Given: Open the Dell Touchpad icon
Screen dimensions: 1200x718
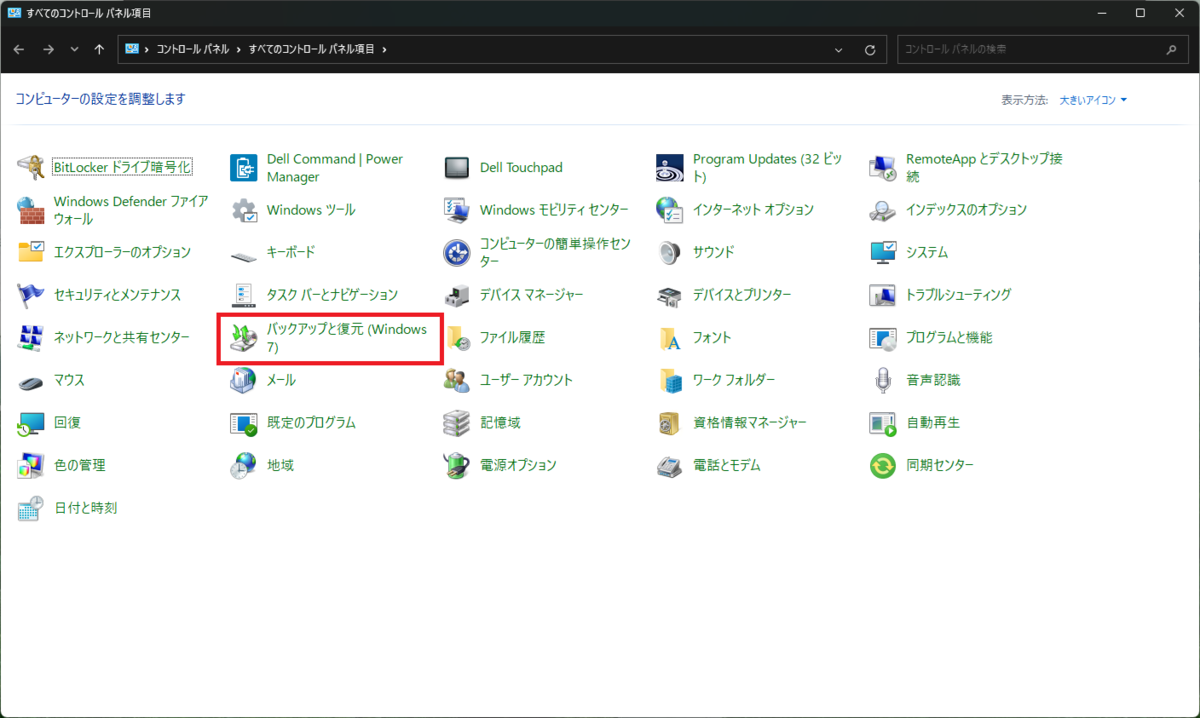Looking at the screenshot, I should (x=457, y=167).
